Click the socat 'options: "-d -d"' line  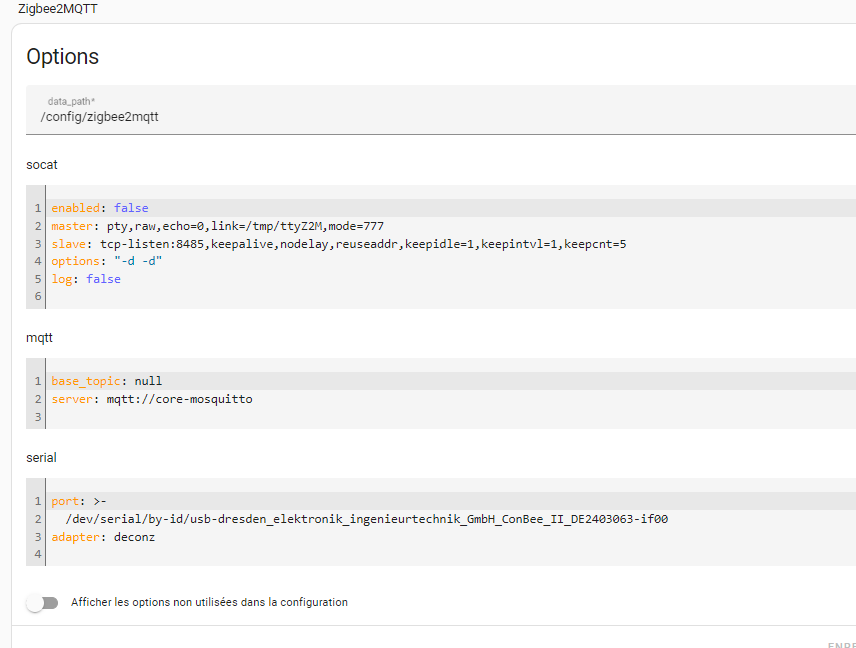[106, 261]
